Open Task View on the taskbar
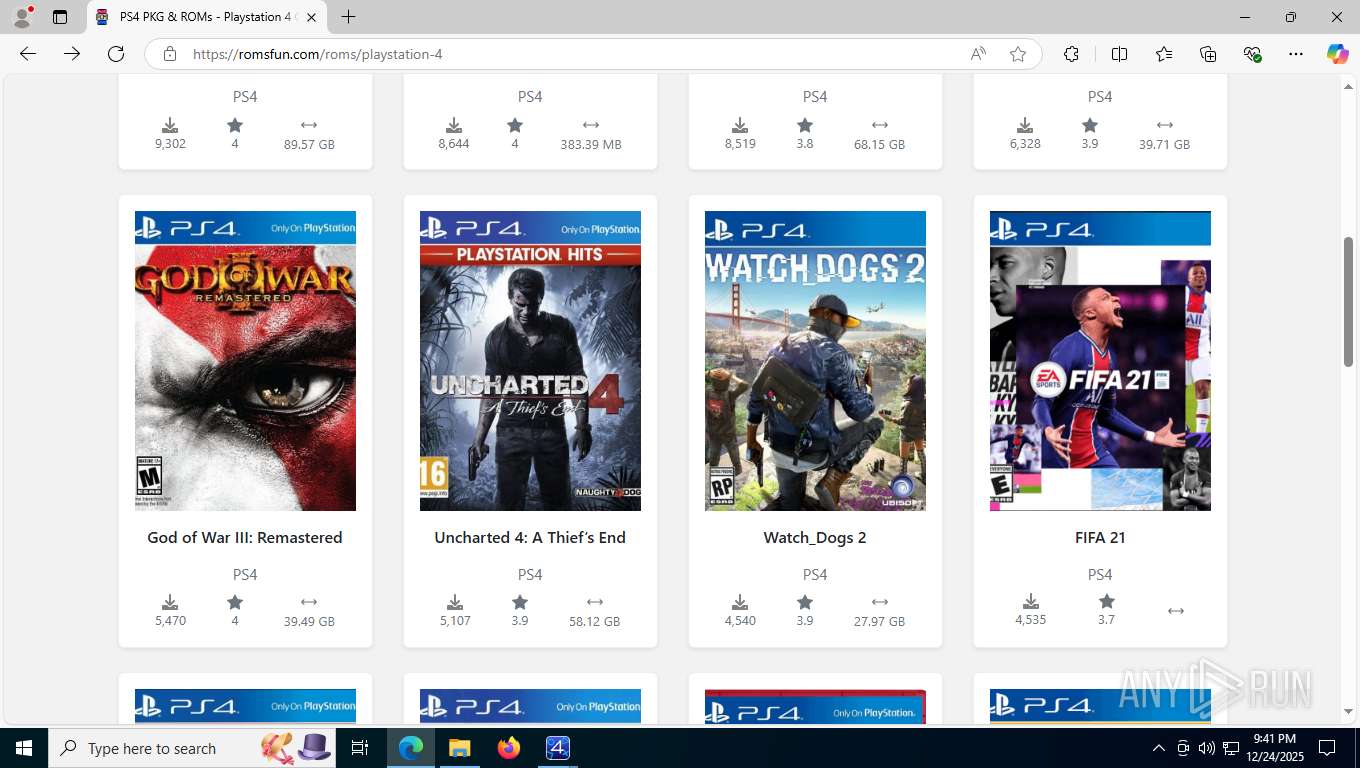This screenshot has width=1360, height=768. (360, 748)
